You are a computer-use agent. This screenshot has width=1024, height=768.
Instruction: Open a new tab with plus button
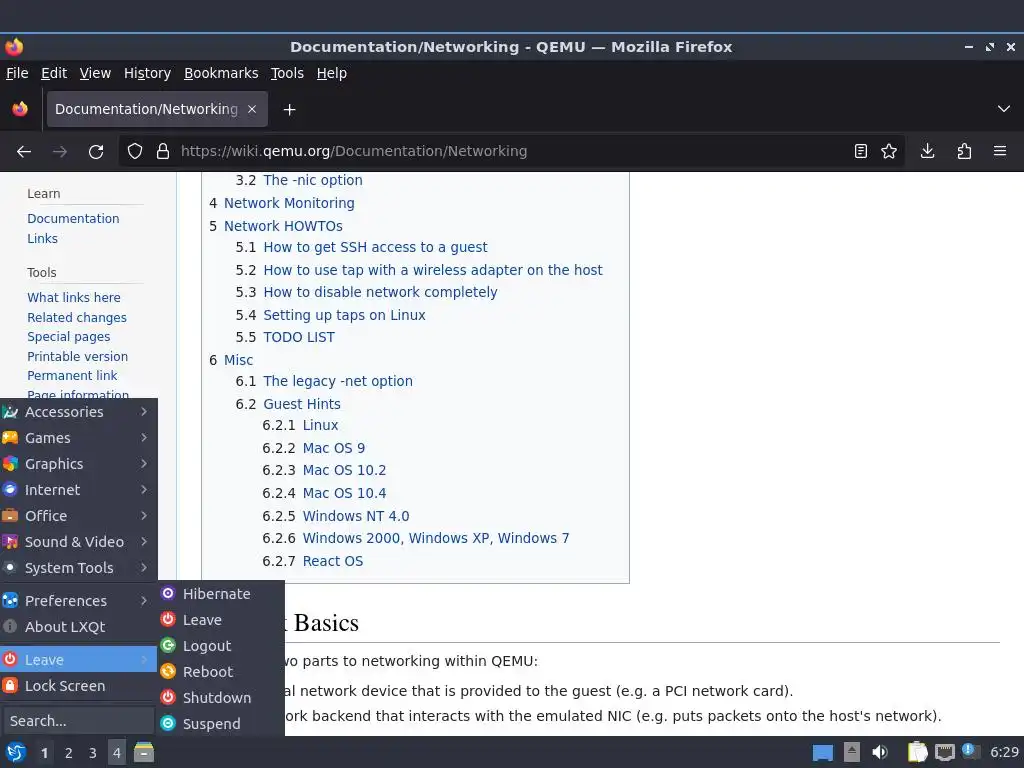pyautogui.click(x=289, y=110)
